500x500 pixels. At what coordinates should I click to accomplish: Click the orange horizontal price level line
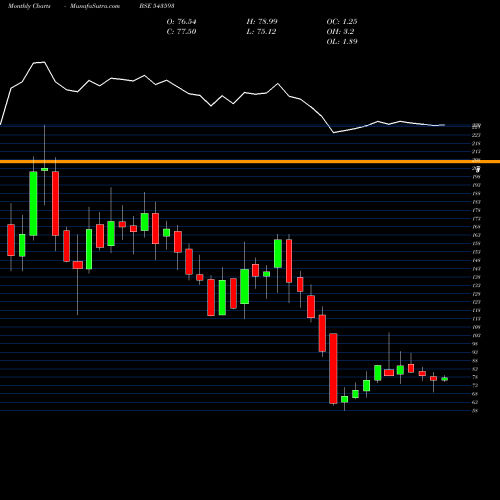tap(250, 161)
